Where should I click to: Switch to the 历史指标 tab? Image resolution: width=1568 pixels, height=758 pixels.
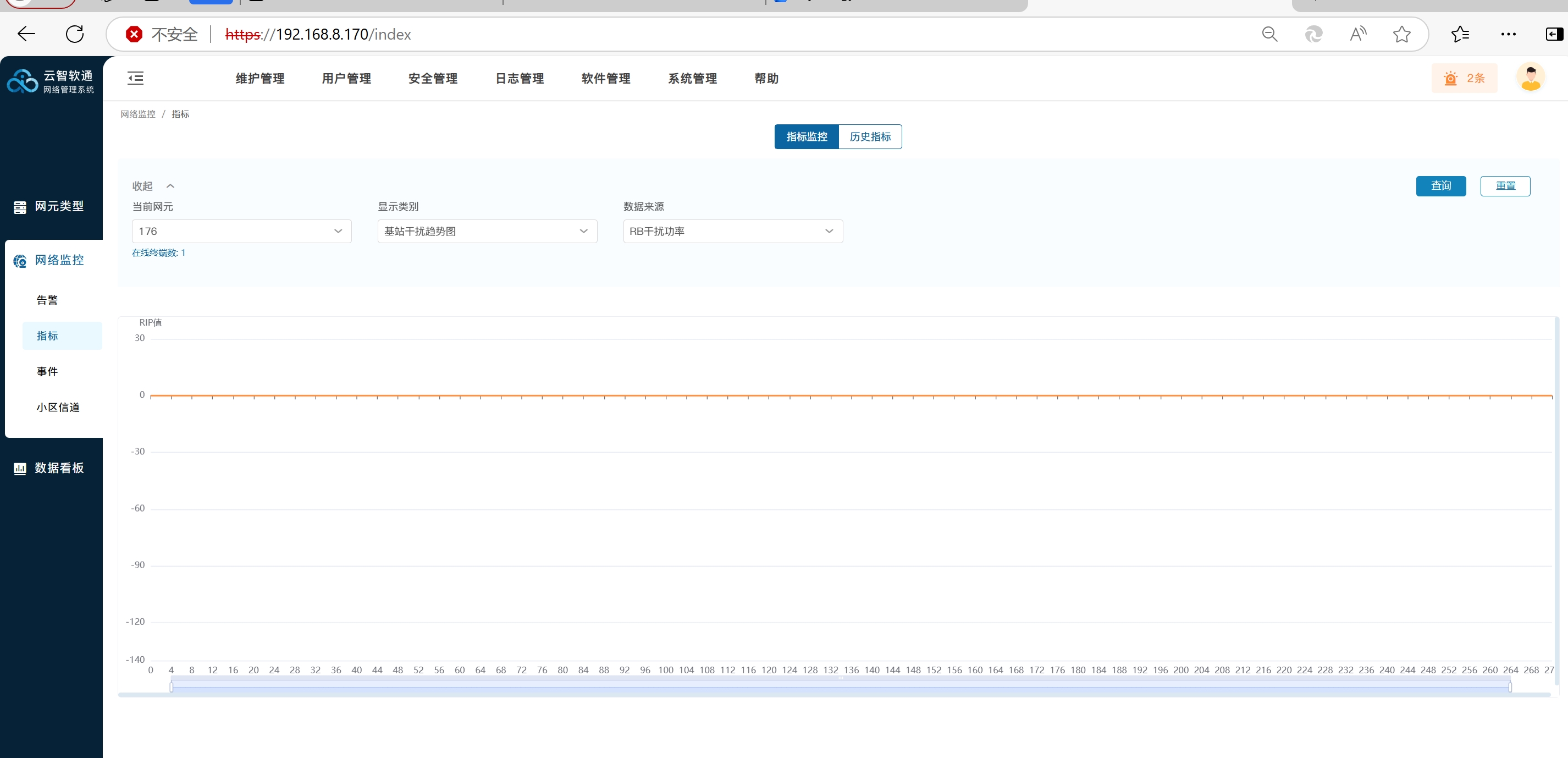coord(870,136)
